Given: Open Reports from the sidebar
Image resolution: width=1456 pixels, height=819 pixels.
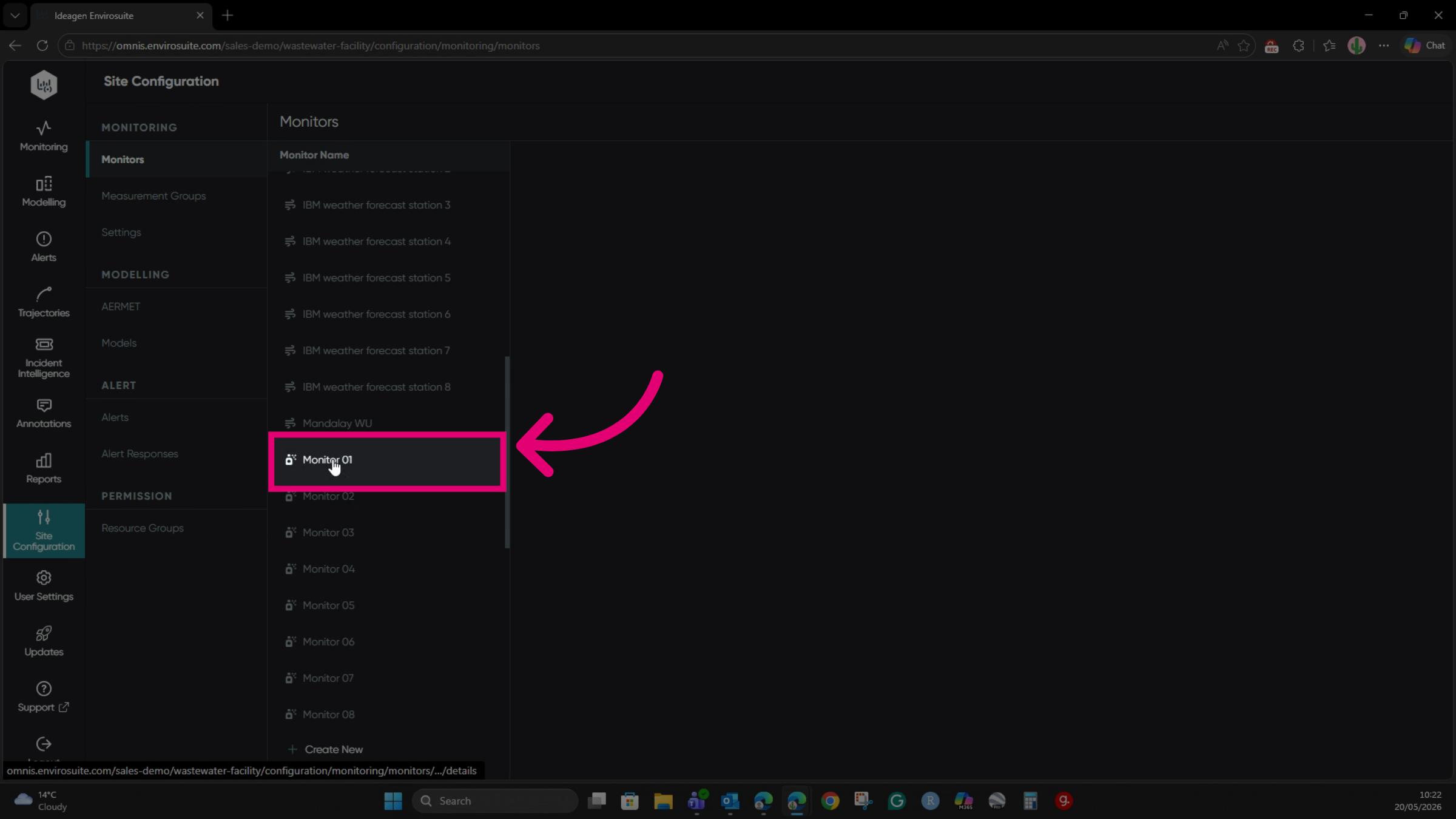Looking at the screenshot, I should tap(44, 468).
